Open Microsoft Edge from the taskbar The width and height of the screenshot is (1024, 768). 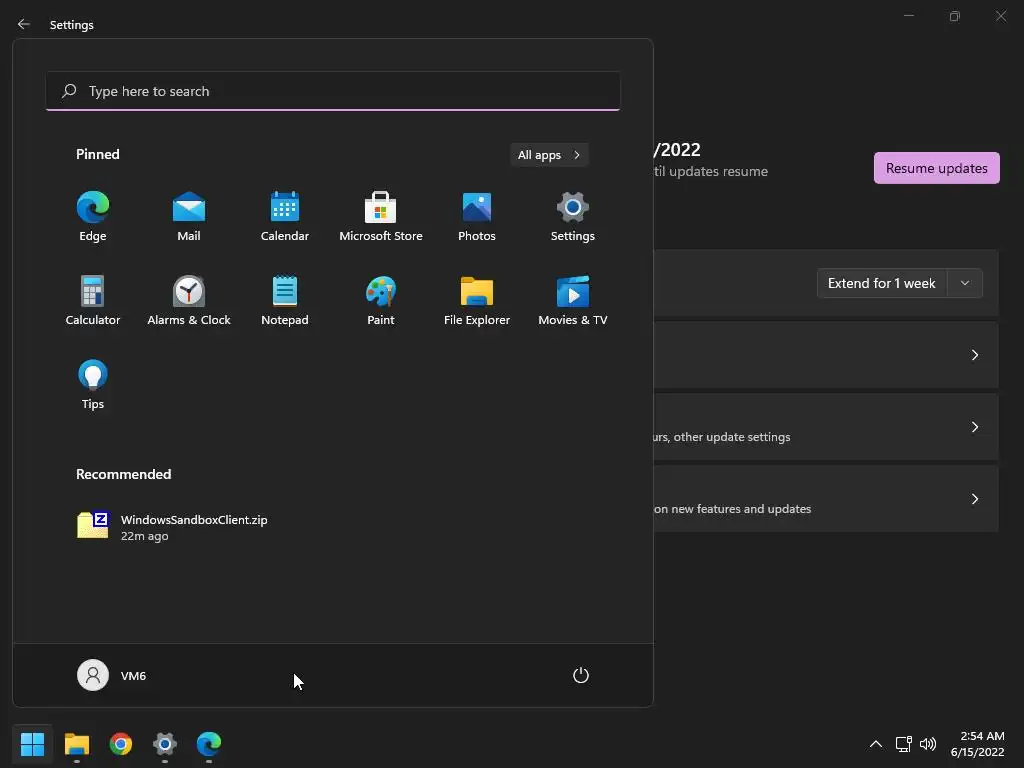click(209, 744)
